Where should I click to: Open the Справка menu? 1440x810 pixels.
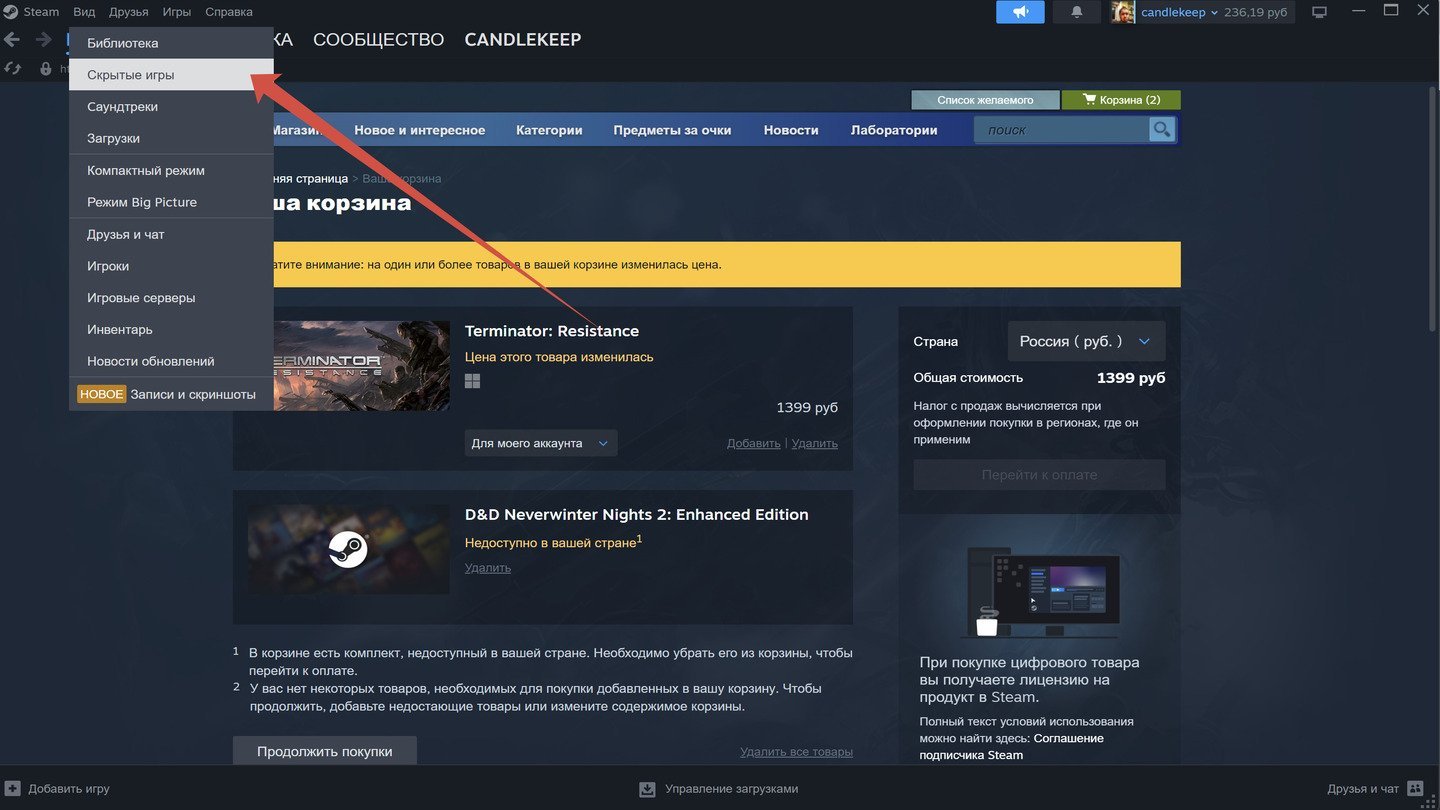(229, 12)
